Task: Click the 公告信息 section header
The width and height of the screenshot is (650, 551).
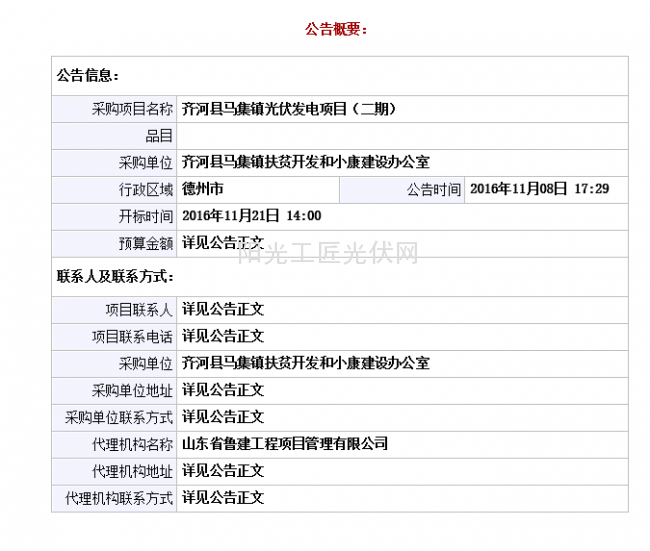Action: point(88,75)
